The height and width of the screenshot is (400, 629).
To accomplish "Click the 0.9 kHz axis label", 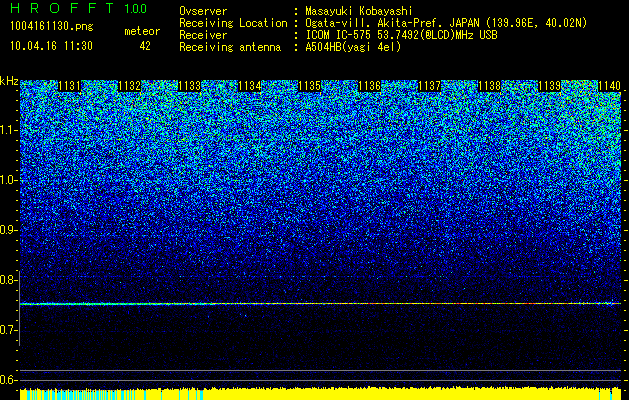I will 8,230.
